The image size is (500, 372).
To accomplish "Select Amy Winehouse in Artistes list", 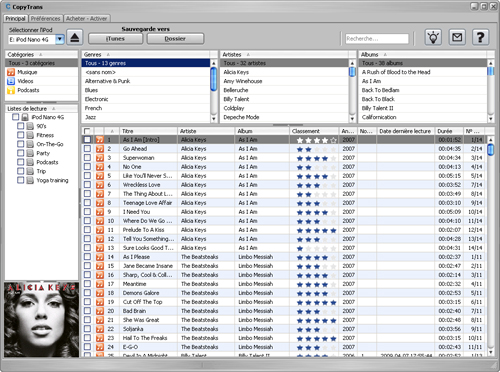I will (x=243, y=81).
